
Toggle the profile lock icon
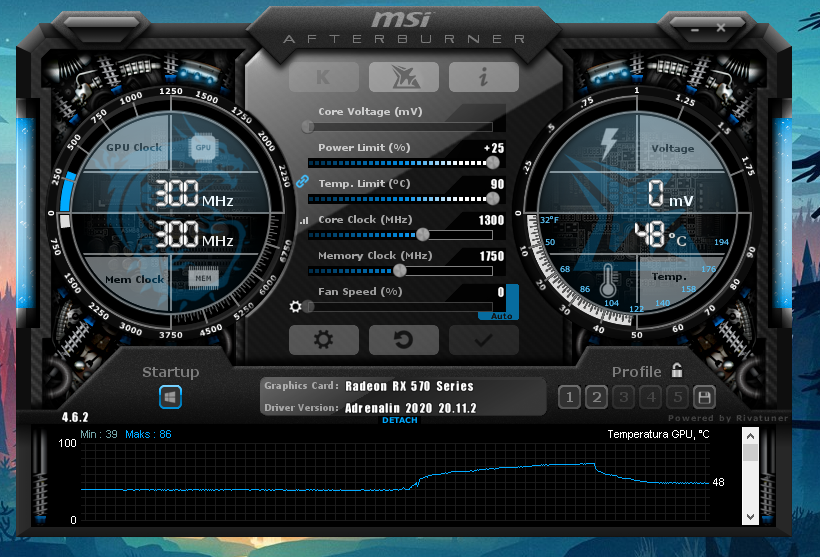(677, 370)
